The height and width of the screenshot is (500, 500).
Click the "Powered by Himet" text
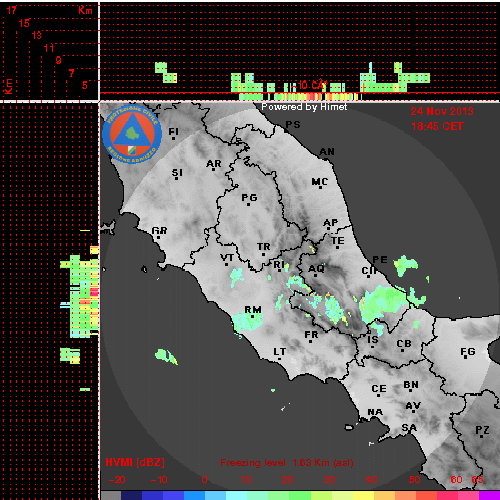[304, 107]
